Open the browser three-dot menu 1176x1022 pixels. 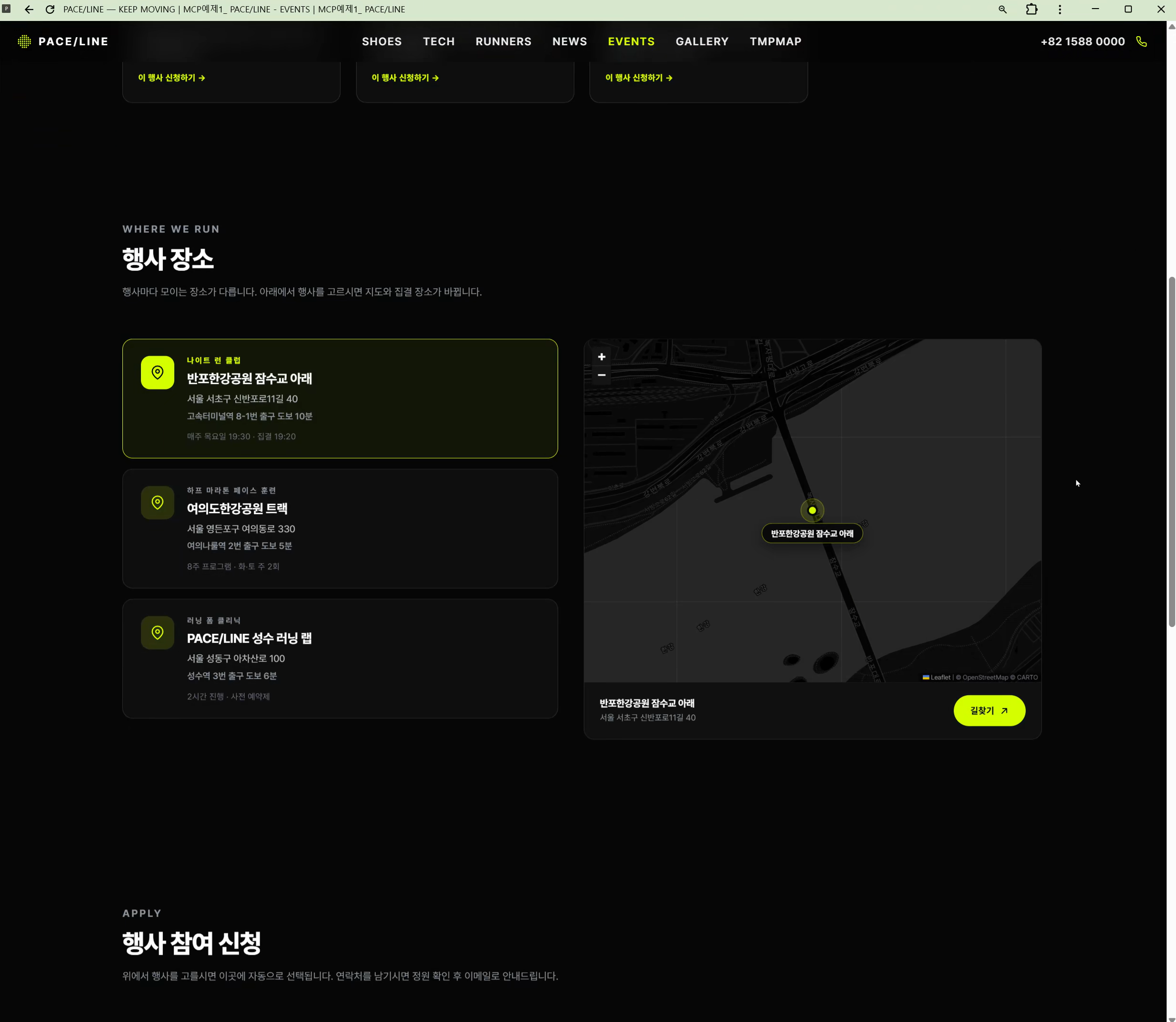[1060, 9]
